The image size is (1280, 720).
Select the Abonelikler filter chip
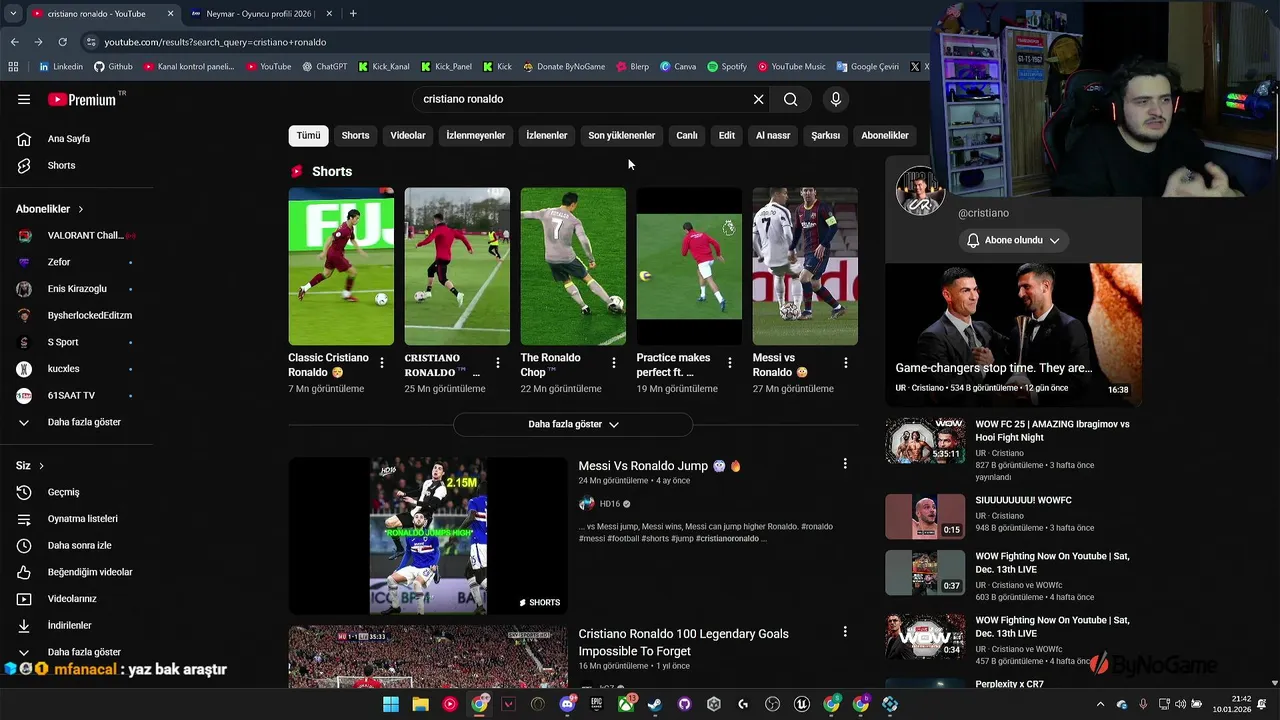pos(885,135)
